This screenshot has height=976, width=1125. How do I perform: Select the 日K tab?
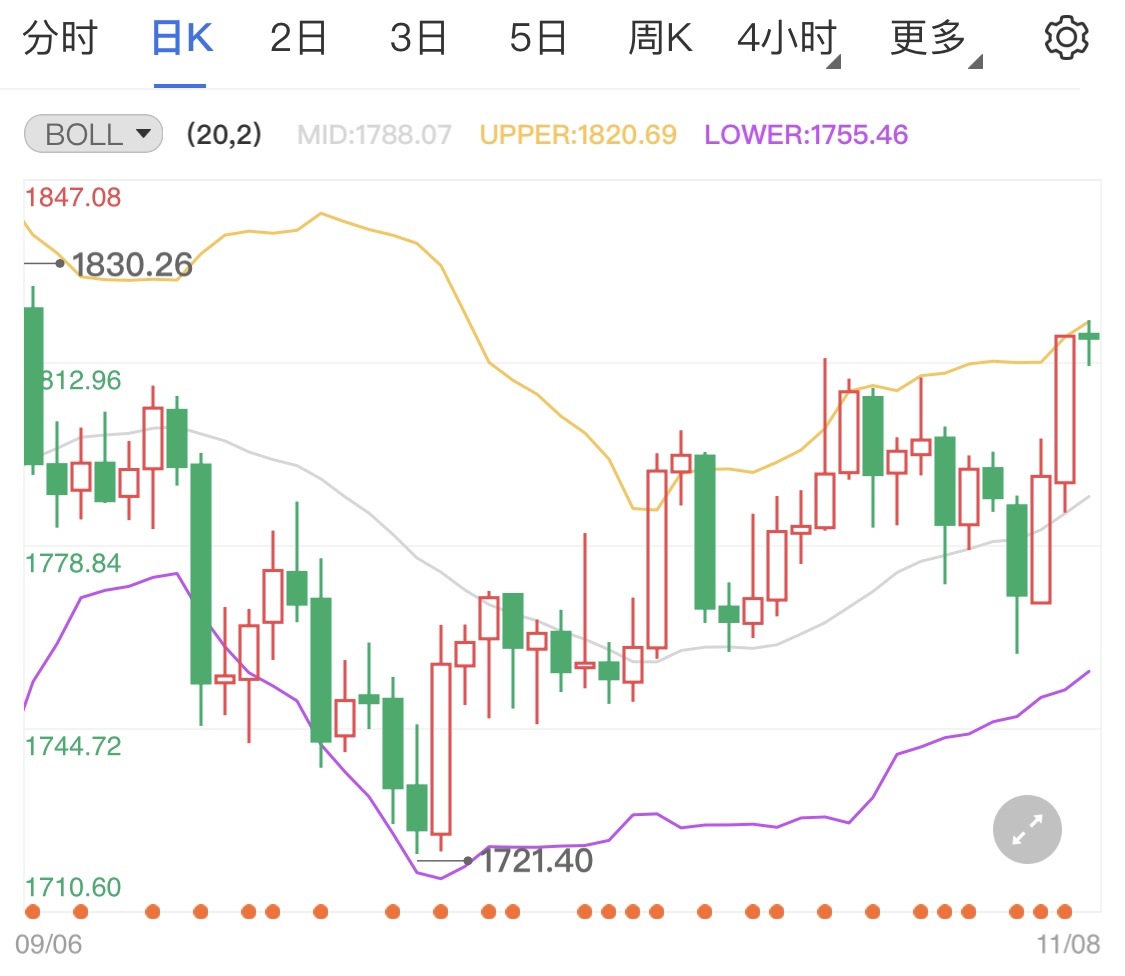point(180,39)
